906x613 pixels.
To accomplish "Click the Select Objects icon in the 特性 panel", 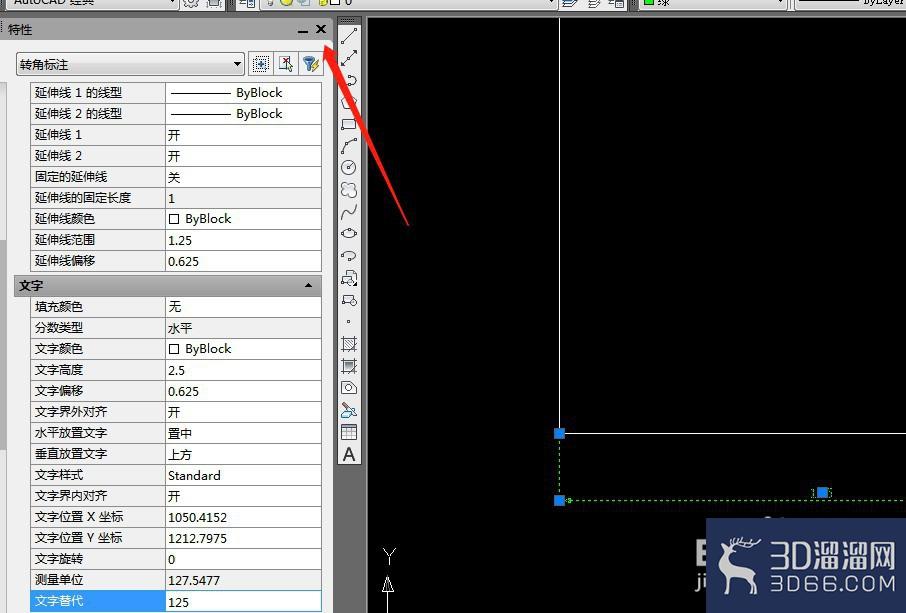I will pos(285,64).
